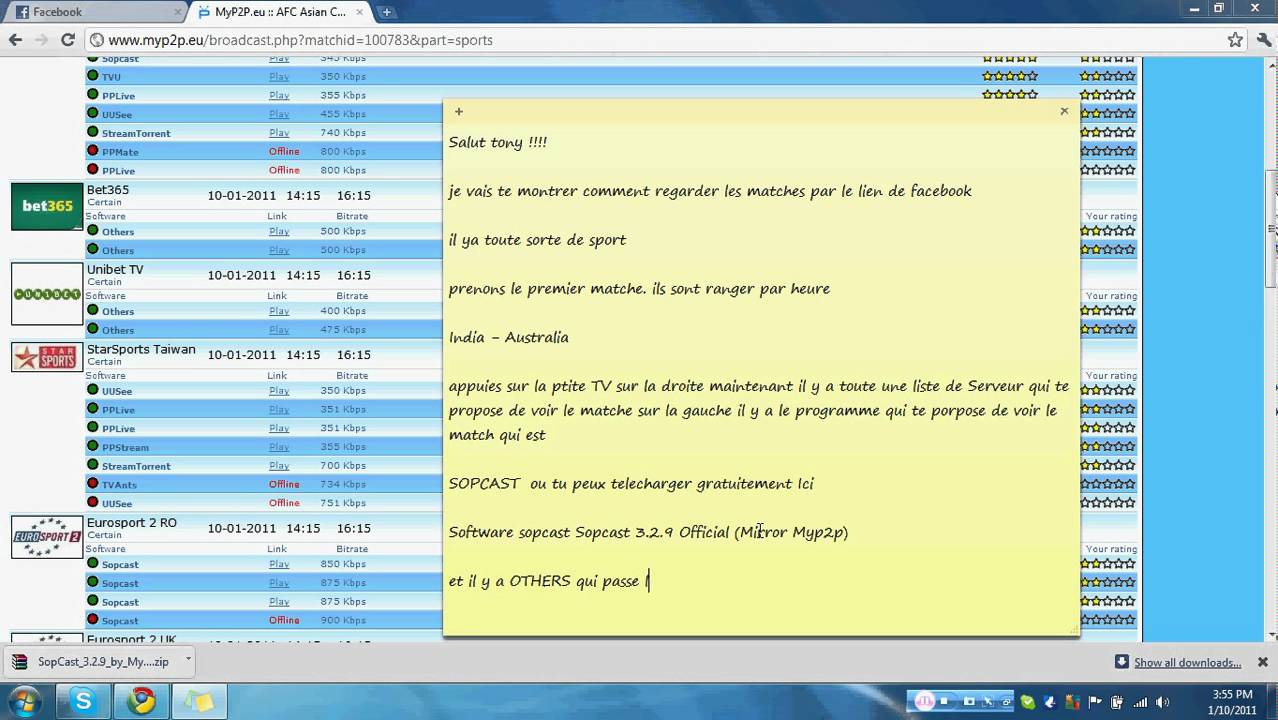The width and height of the screenshot is (1278, 720).
Task: Click the Show desktop strip at the taskbar end
Action: coord(1272,702)
